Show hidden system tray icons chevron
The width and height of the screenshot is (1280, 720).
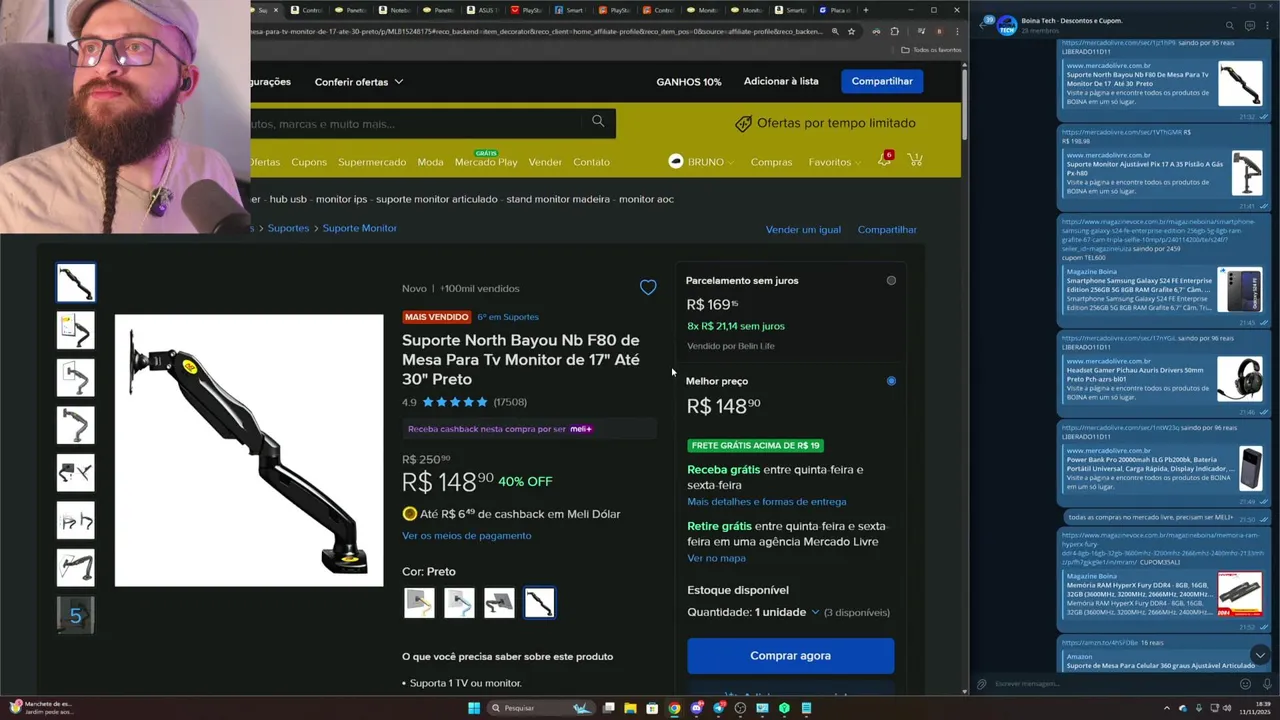[x=1166, y=708]
